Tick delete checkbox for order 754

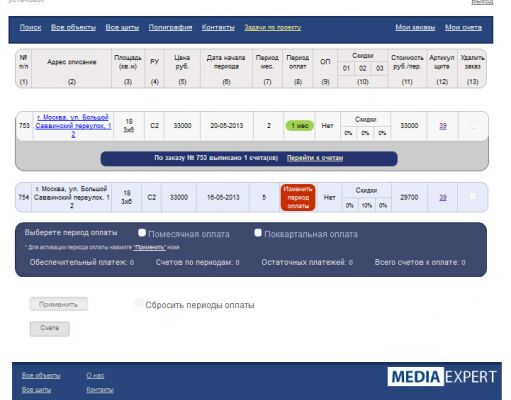pos(473,196)
